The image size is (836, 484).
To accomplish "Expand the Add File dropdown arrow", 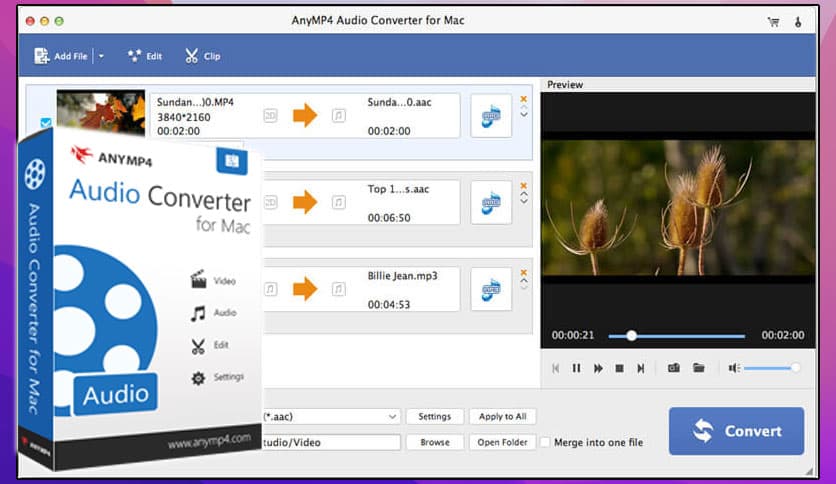I will click(101, 56).
